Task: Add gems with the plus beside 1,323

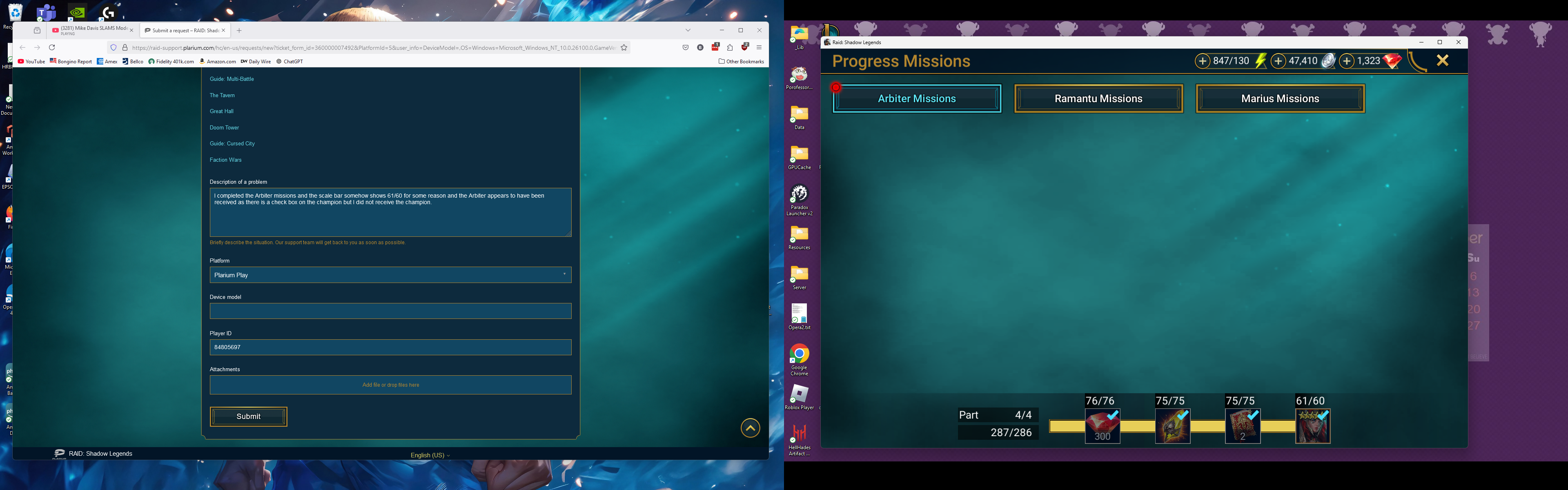Action: (1347, 61)
